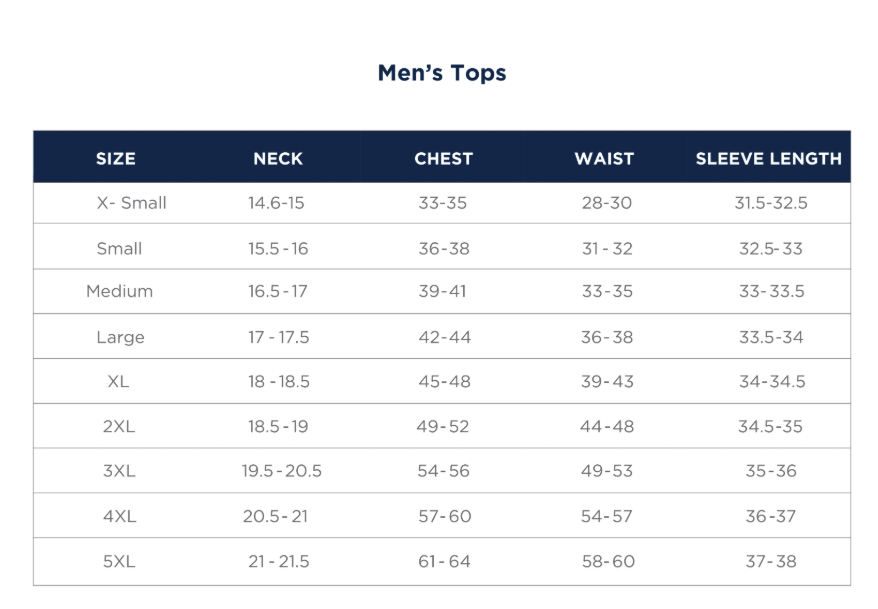Click the Men's Tops heading
Screen dimensions: 878x609
point(442,73)
